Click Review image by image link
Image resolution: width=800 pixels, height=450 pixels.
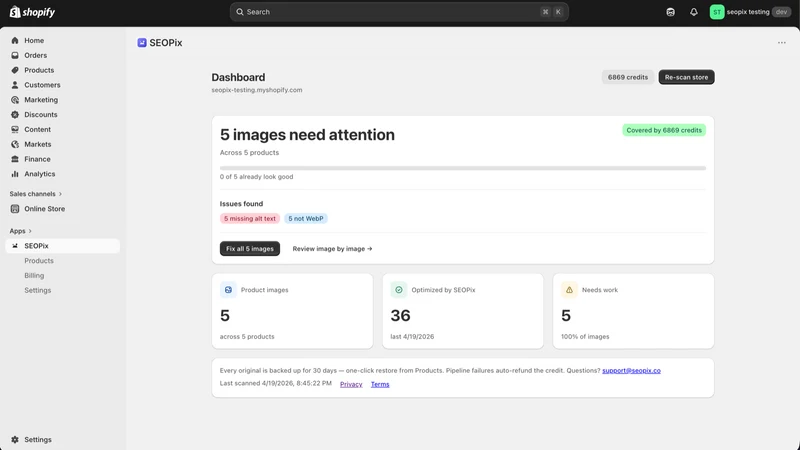(332, 248)
